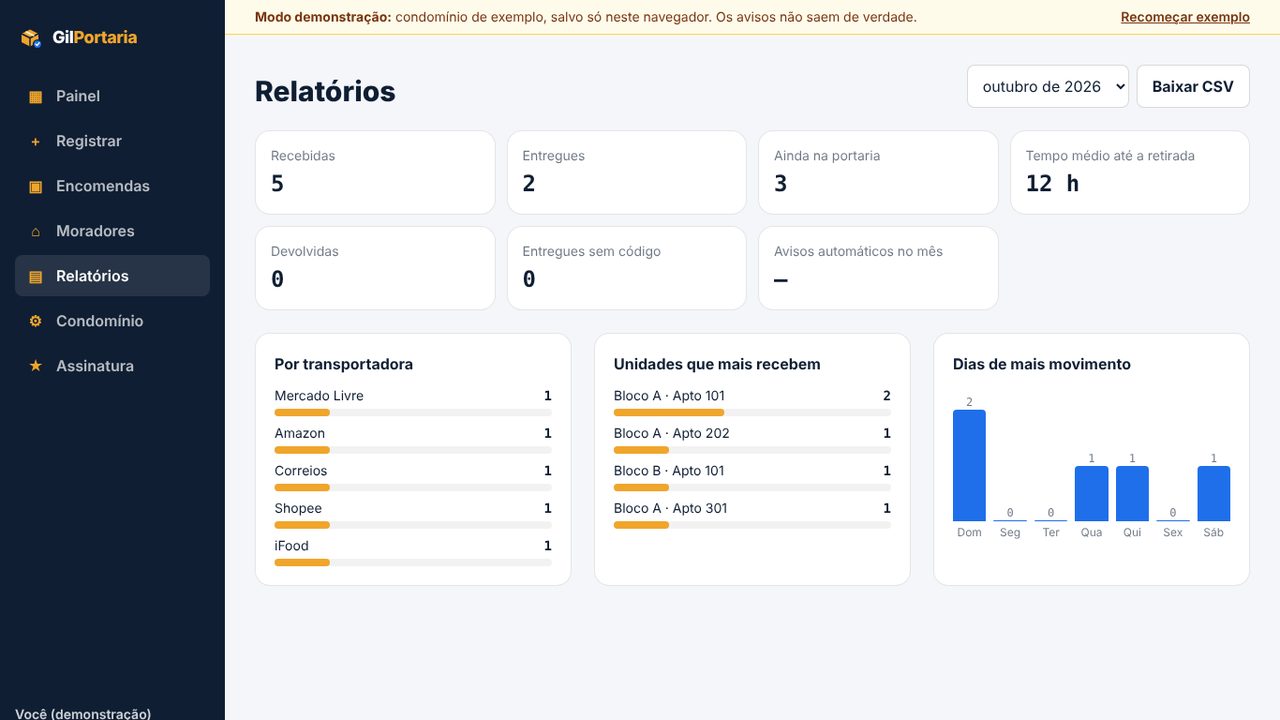Open the month dropdown showing outubro de 2026

pos(1048,87)
